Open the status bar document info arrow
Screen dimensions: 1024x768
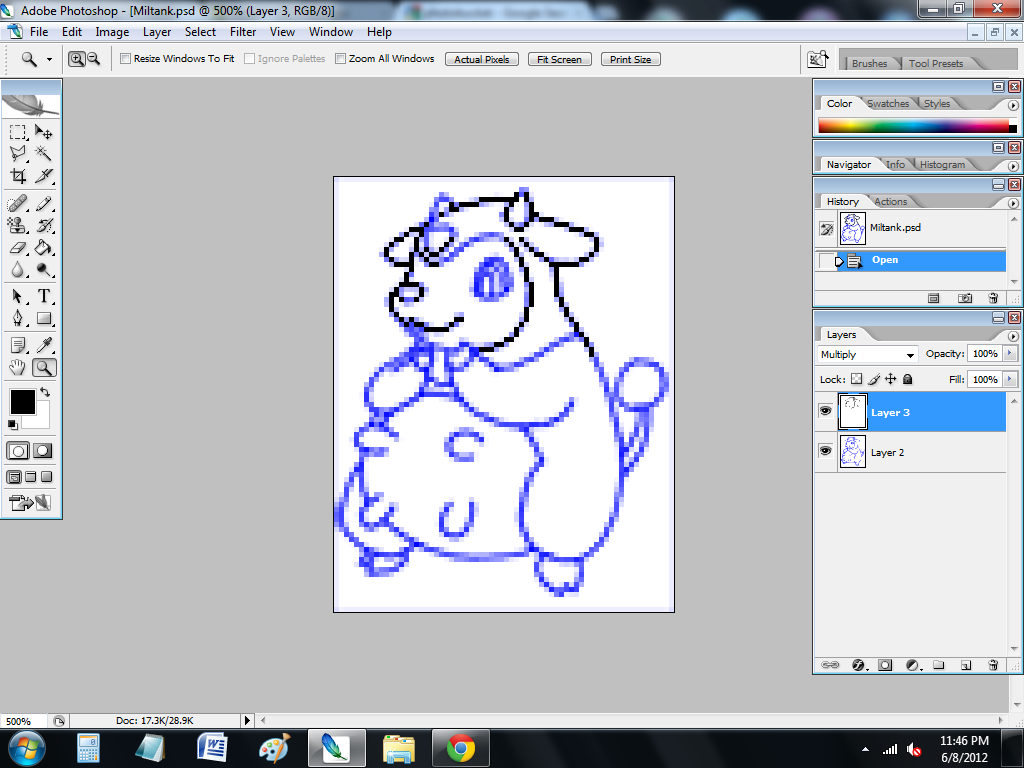(247, 721)
